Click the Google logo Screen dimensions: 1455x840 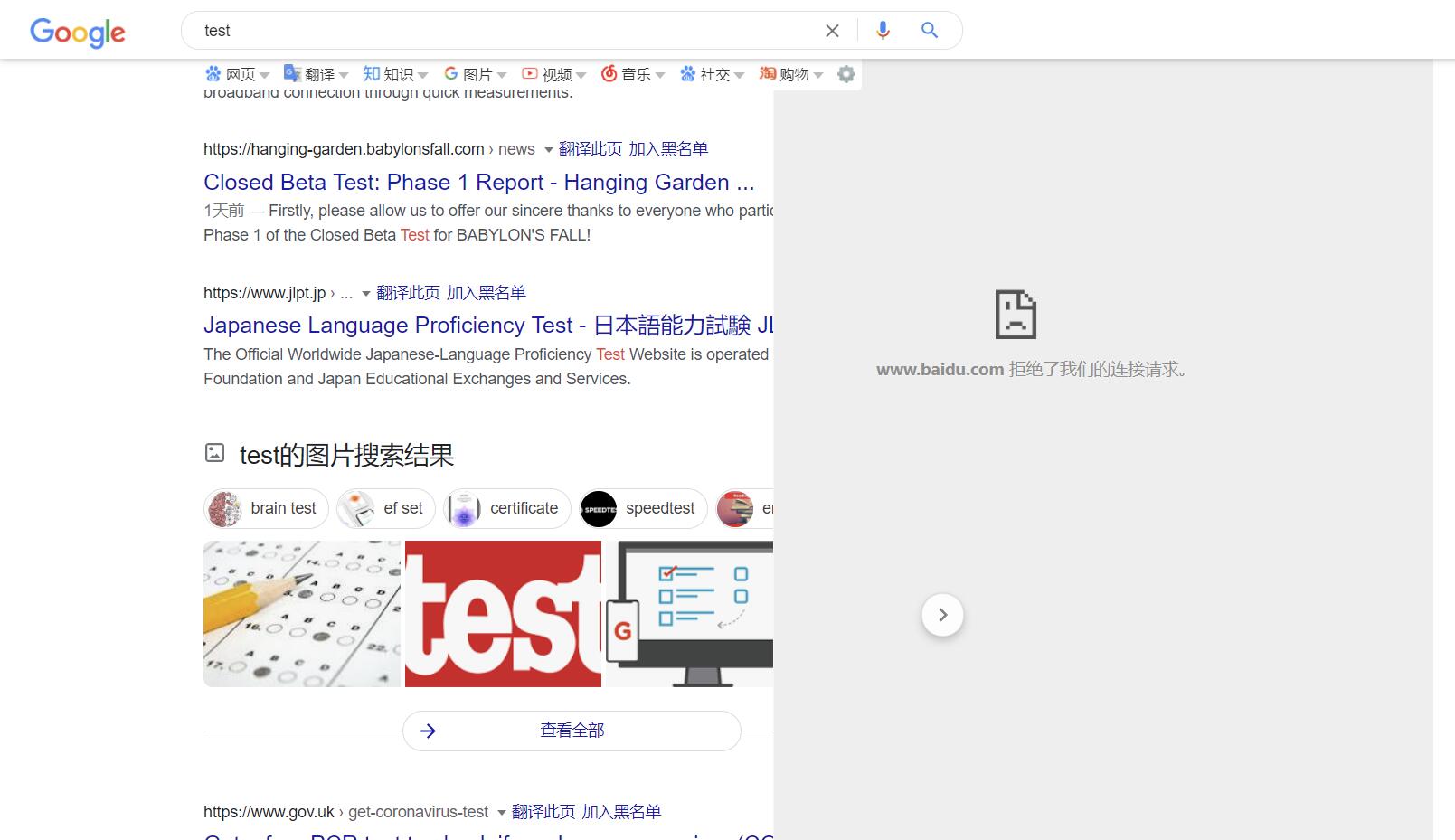(x=78, y=32)
